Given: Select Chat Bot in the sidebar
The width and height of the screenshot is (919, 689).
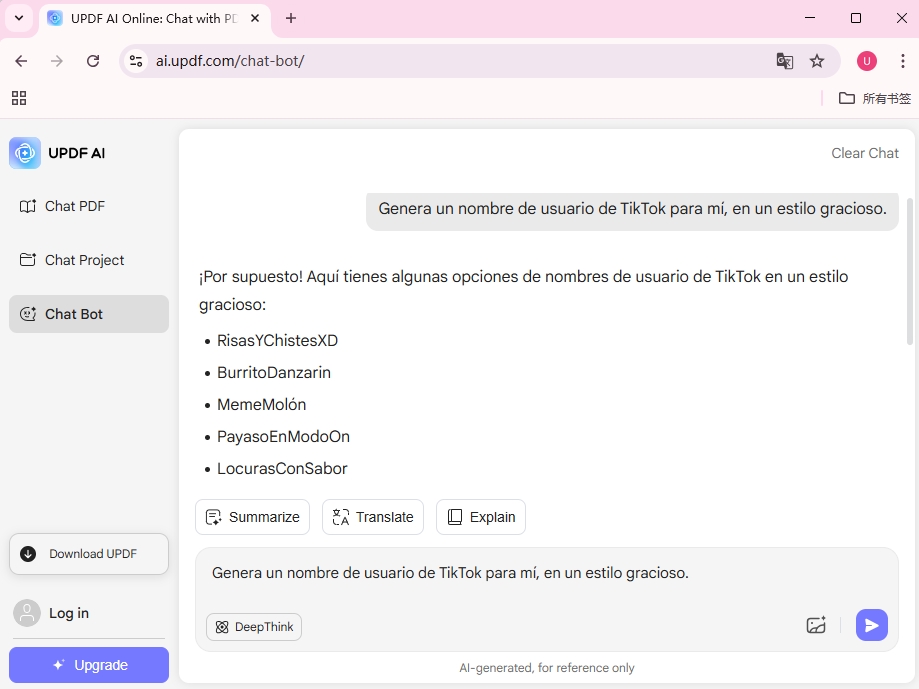Looking at the screenshot, I should point(89,314).
